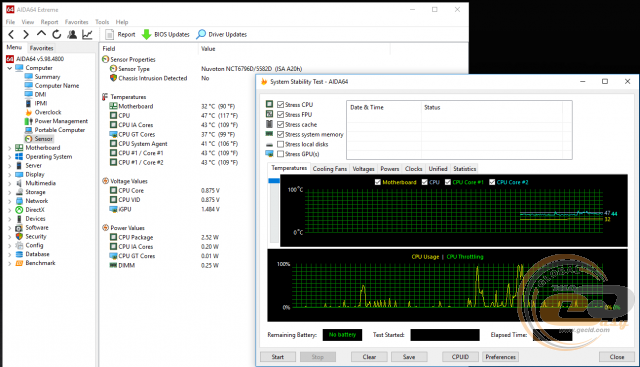
Task: Toggle the CPU Core #2 graph checkbox
Action: pyautogui.click(x=492, y=182)
